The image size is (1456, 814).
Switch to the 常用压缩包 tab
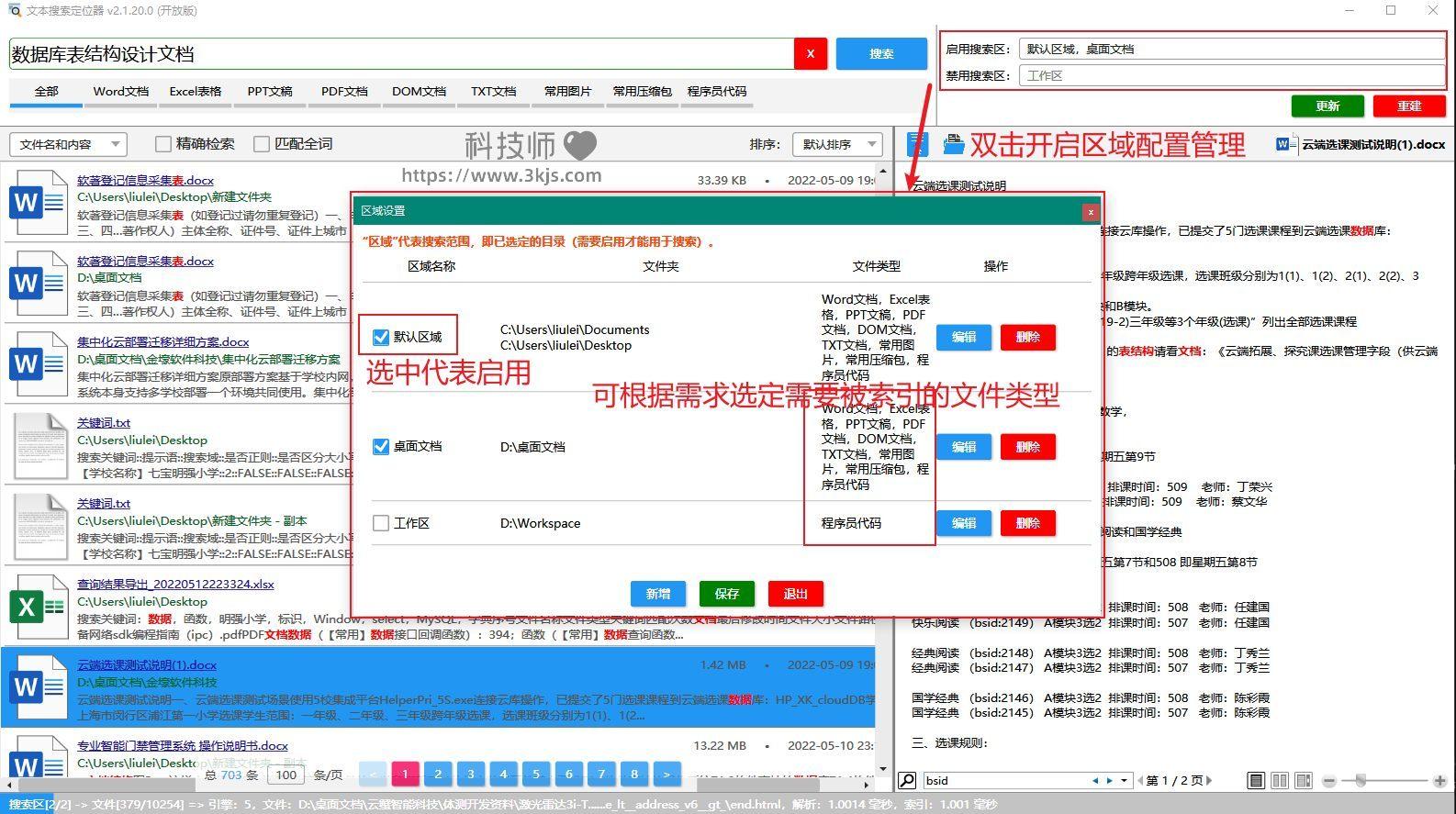(x=643, y=92)
